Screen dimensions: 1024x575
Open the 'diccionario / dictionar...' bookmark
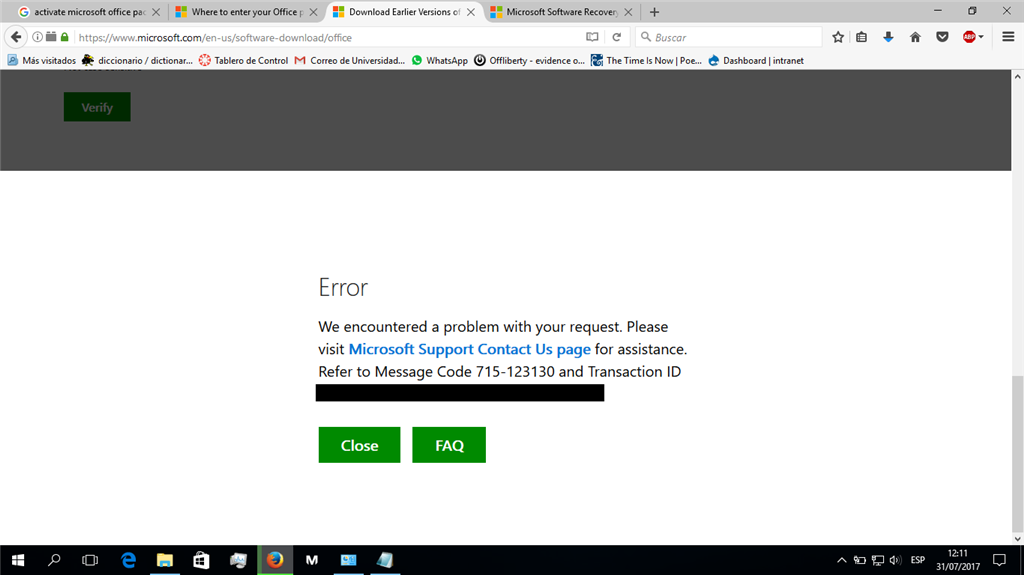point(137,60)
